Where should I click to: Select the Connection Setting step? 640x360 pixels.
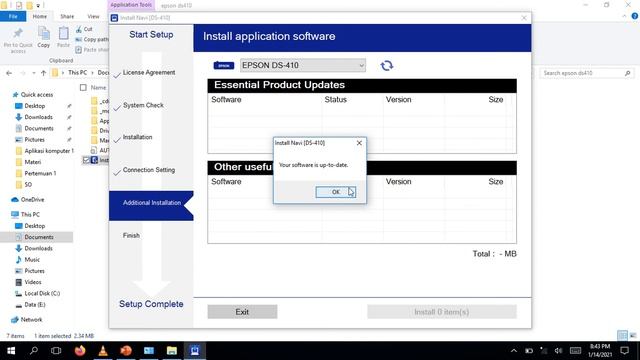click(149, 170)
